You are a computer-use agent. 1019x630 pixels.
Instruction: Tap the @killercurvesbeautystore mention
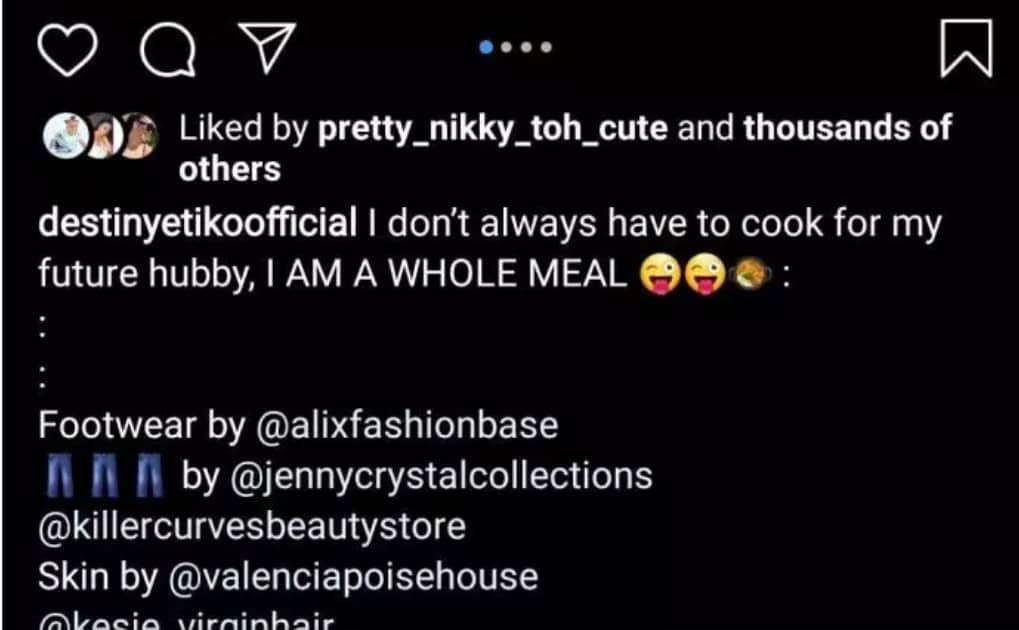pyautogui.click(x=252, y=526)
